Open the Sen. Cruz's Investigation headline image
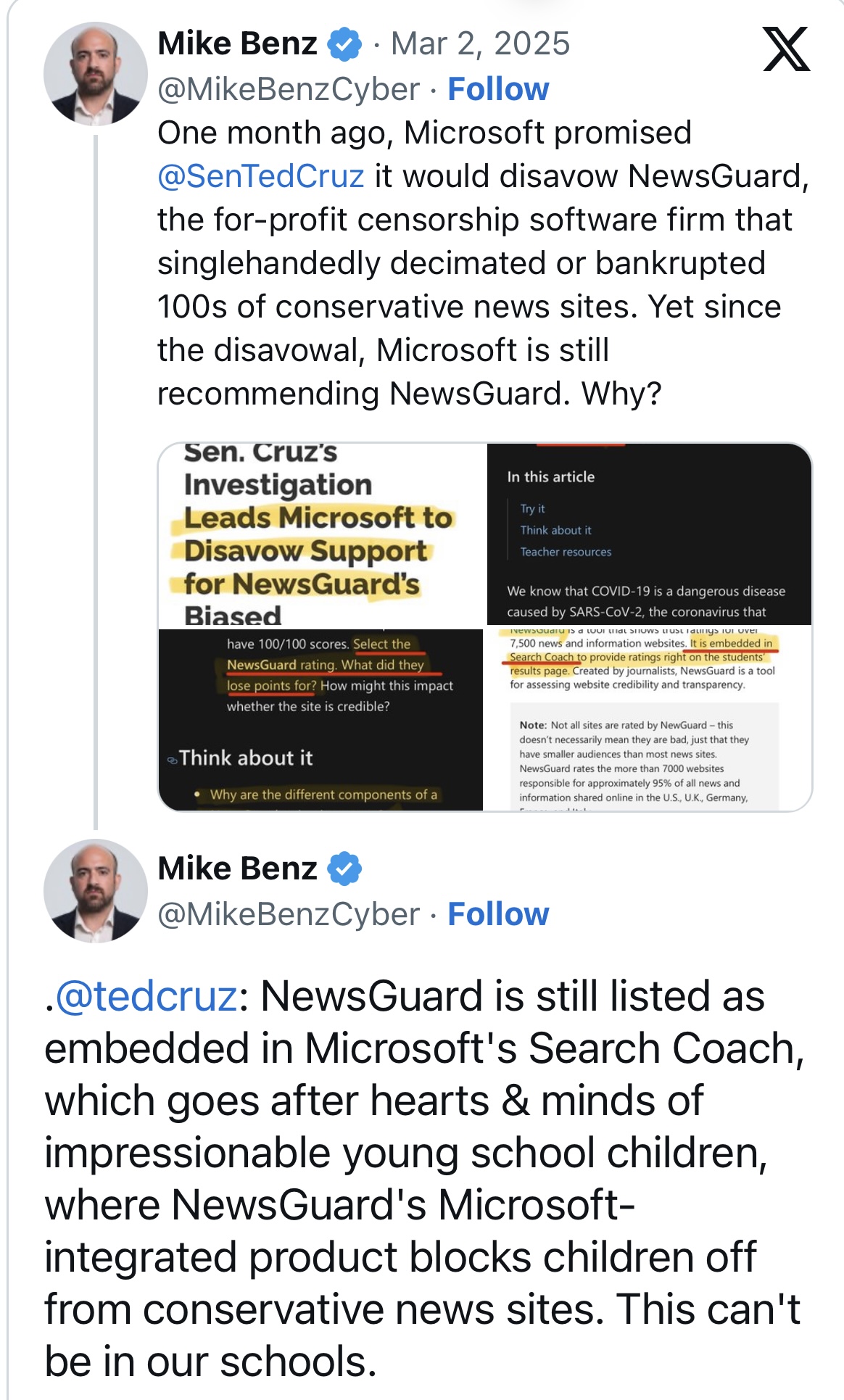This screenshot has width=844, height=1400. point(321,534)
